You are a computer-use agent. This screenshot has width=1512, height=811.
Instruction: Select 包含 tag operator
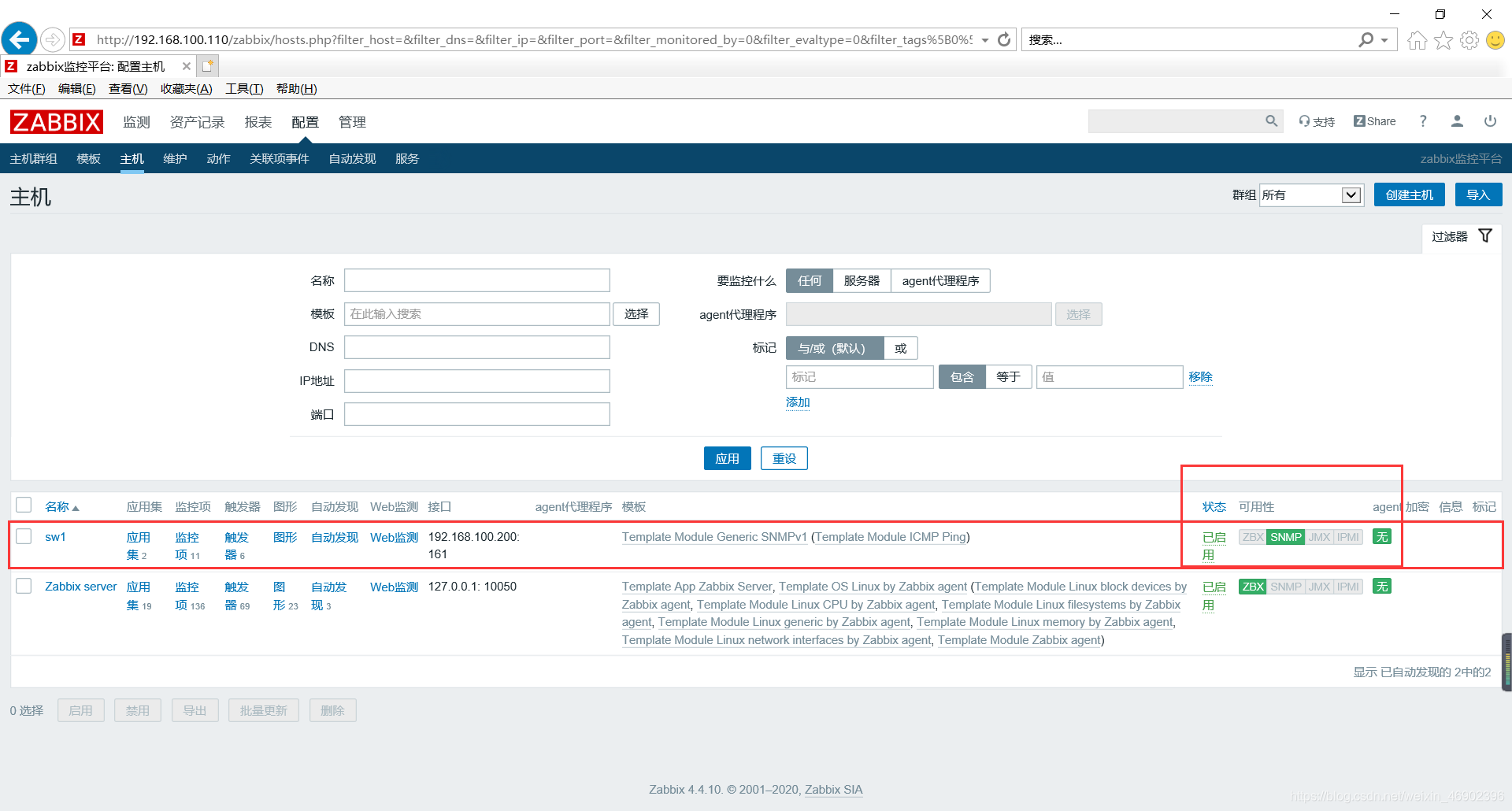pyautogui.click(x=962, y=377)
